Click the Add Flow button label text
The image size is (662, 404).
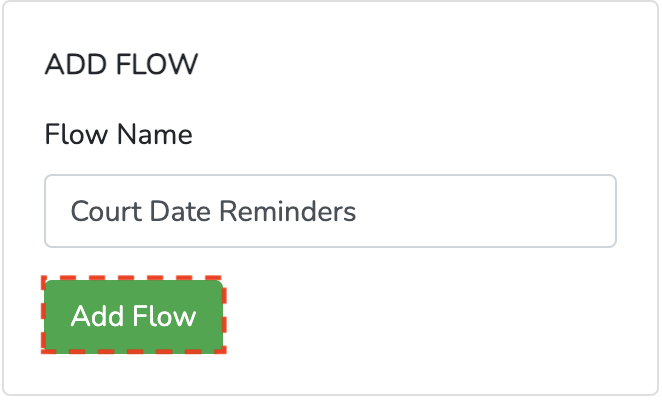point(133,316)
